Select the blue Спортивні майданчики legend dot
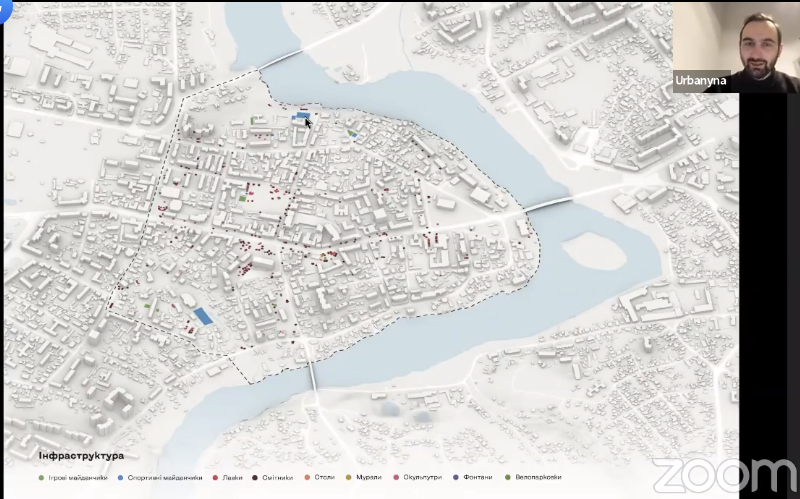Viewport: 800px width, 499px height. coord(119,477)
